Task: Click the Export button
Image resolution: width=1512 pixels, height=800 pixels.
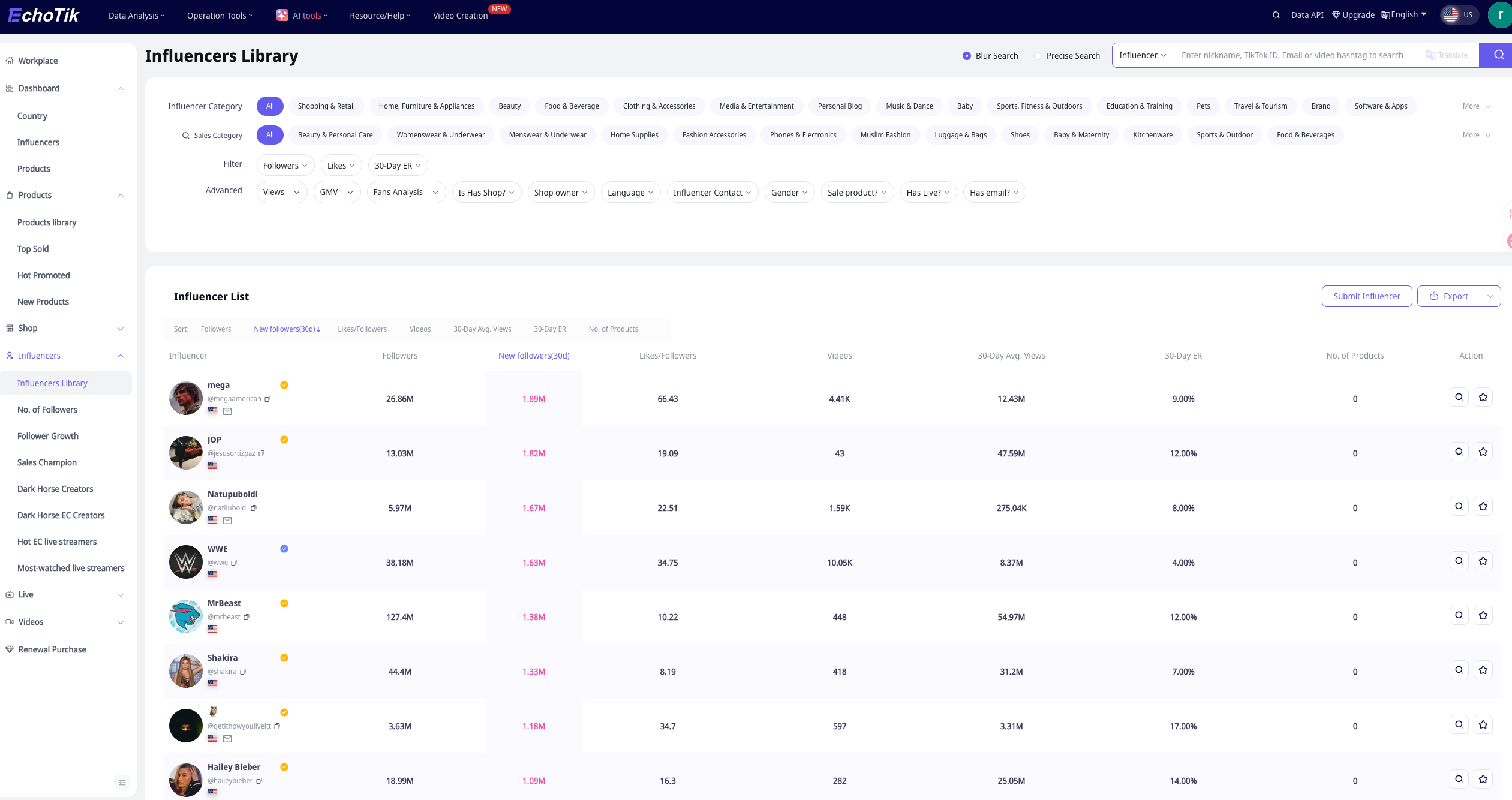Action: (1449, 296)
